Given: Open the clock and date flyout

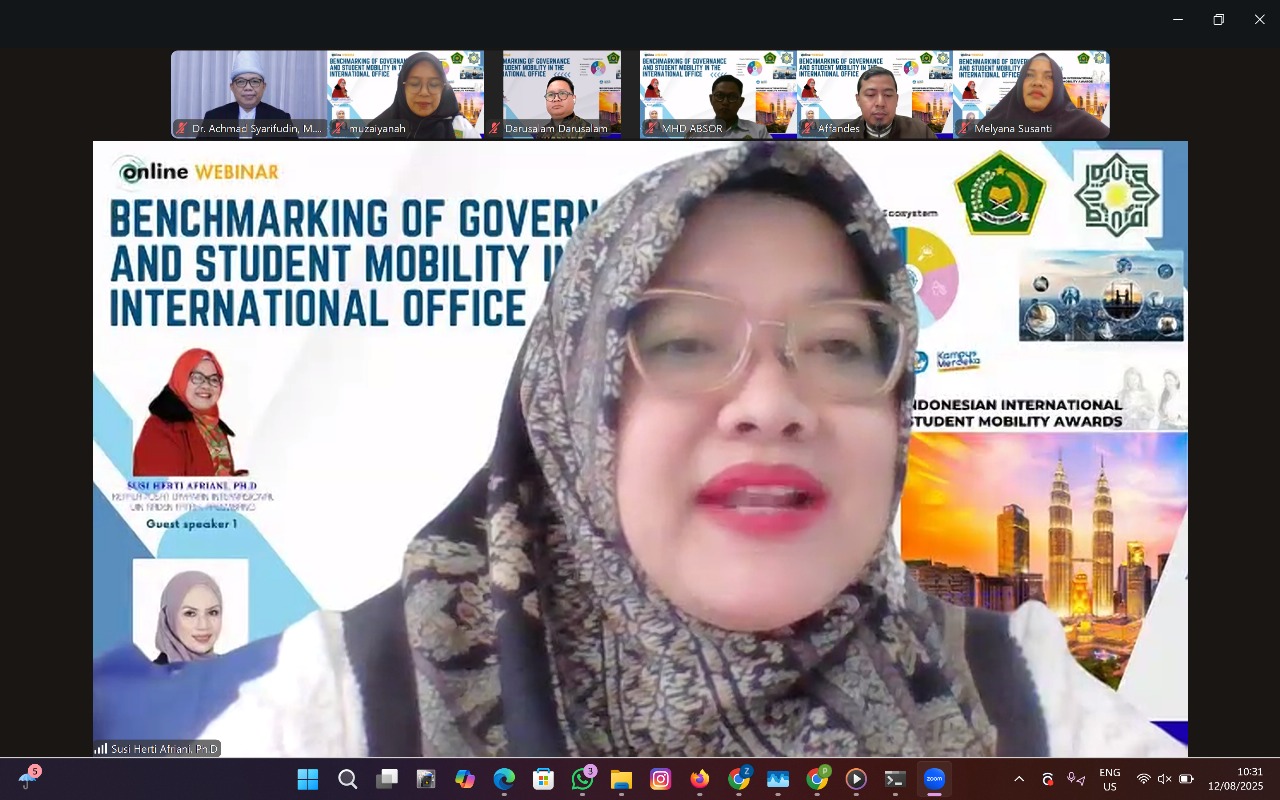Looking at the screenshot, I should 1235,779.
